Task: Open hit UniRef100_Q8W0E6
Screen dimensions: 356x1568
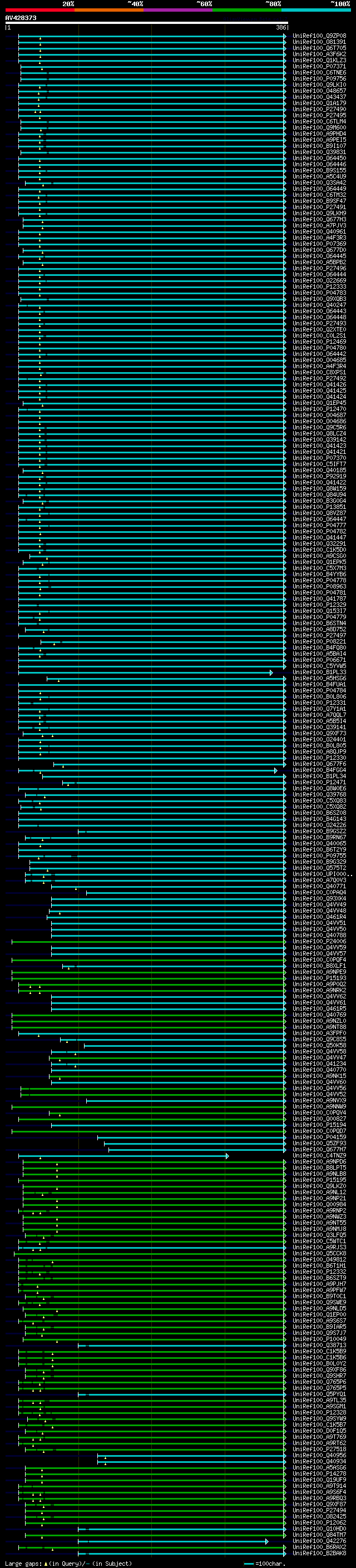Action: [319, 788]
